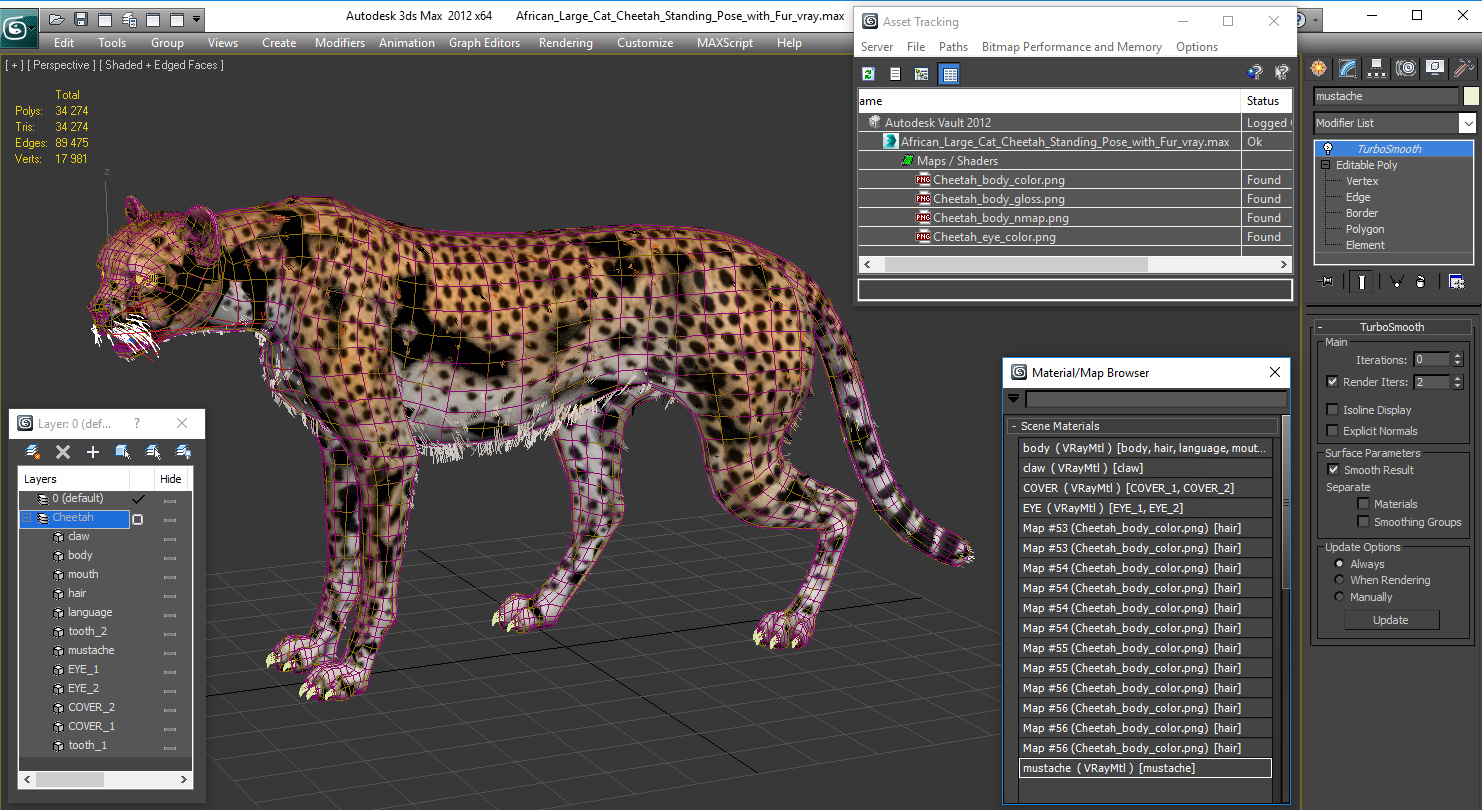
Task: Click Create New Layer icon in Layer dialog
Action: pyautogui.click(x=33, y=452)
